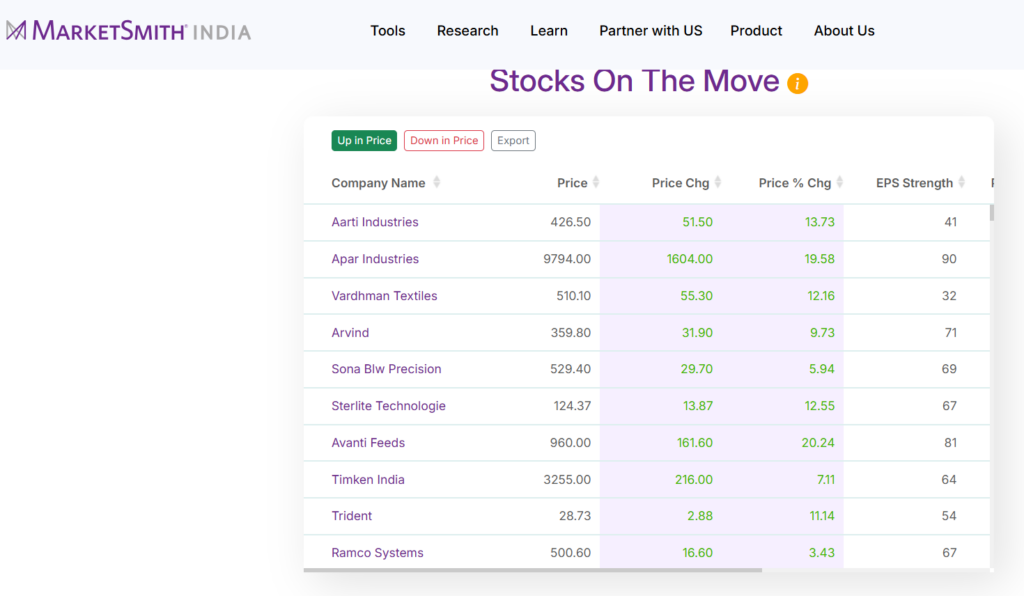This screenshot has width=1024, height=596.
Task: Switch to Down in Price view
Action: [x=444, y=140]
